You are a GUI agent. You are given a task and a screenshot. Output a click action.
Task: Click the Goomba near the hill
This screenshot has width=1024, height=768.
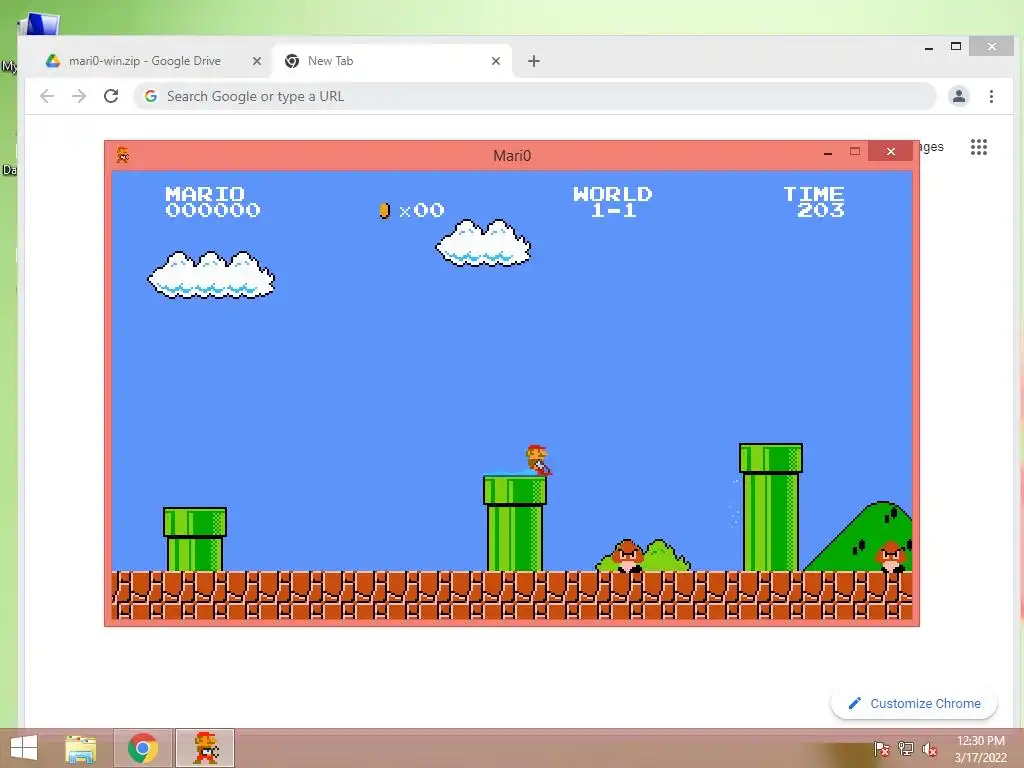(892, 556)
